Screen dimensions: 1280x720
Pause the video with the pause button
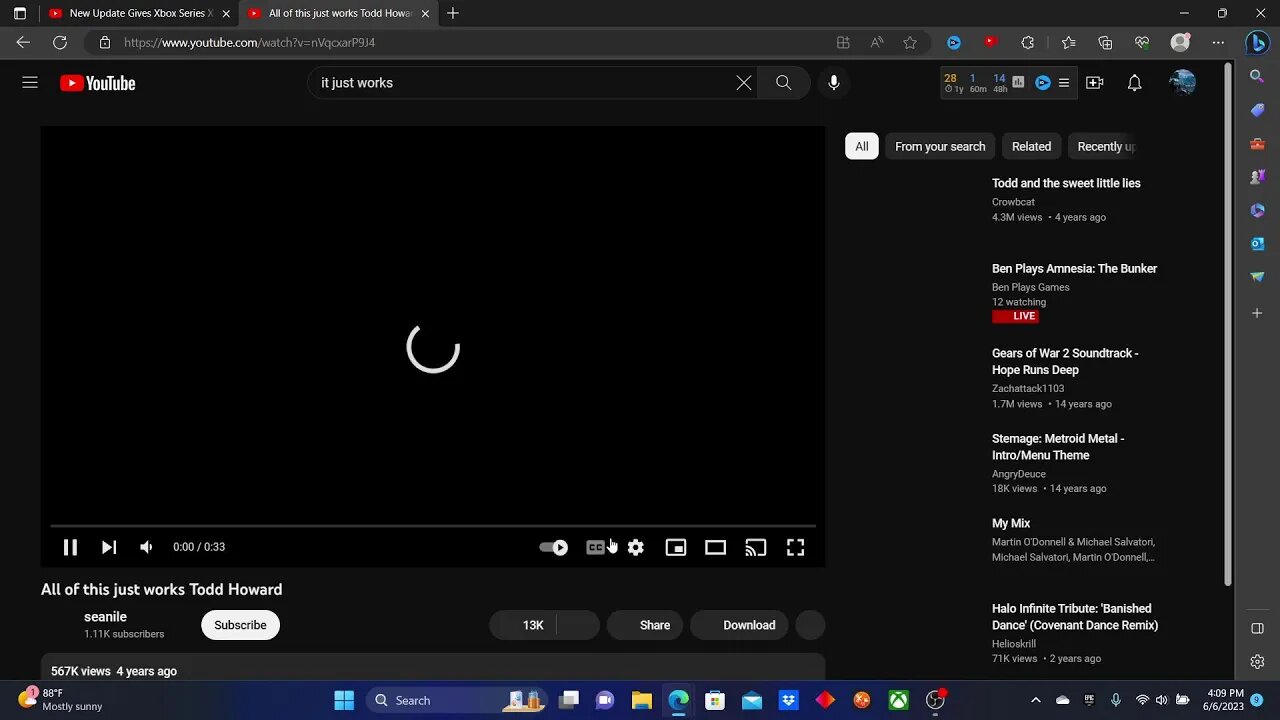pos(70,547)
